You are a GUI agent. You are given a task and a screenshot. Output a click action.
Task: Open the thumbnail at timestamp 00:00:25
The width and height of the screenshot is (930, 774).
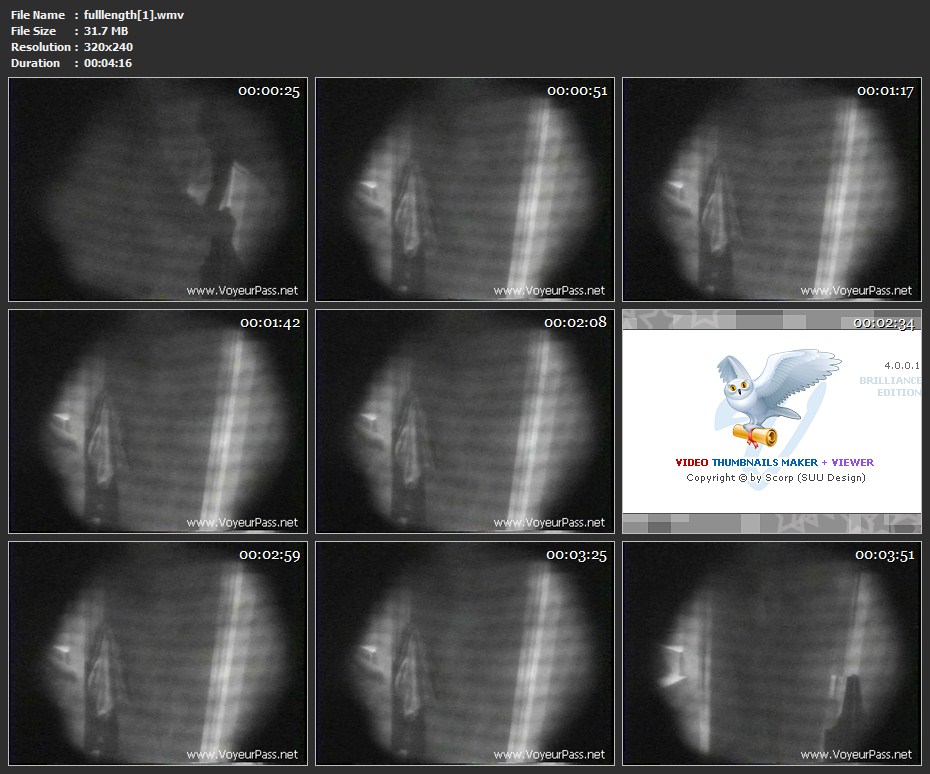click(x=155, y=190)
